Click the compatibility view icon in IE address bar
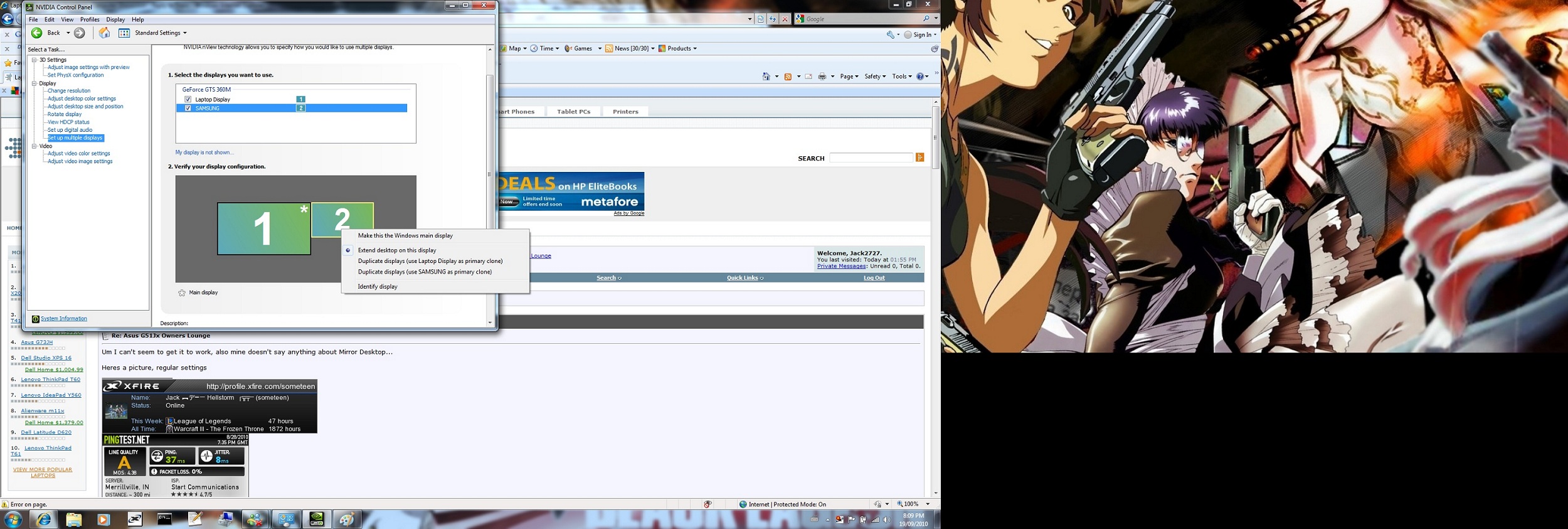This screenshot has height=529, width=1568. click(x=761, y=19)
